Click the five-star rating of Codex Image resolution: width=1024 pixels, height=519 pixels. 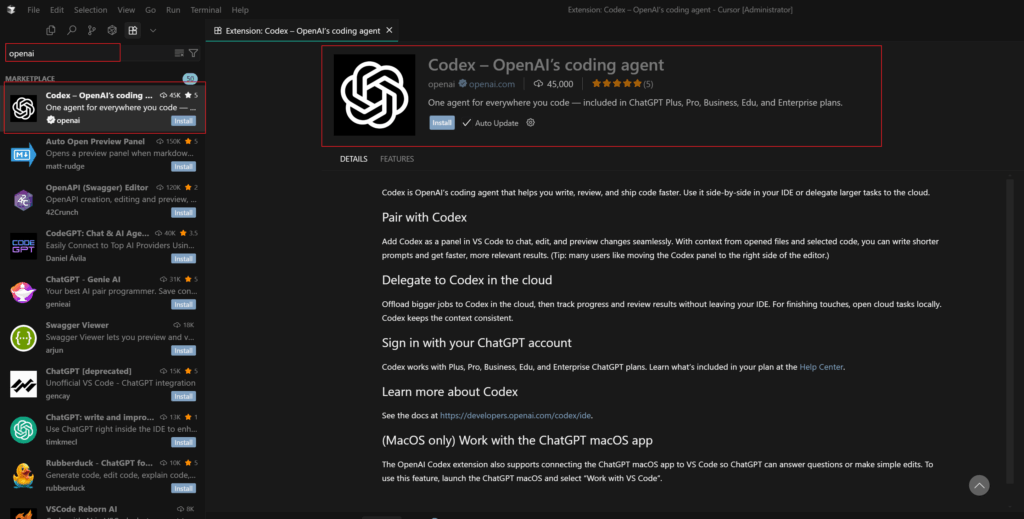(x=615, y=84)
